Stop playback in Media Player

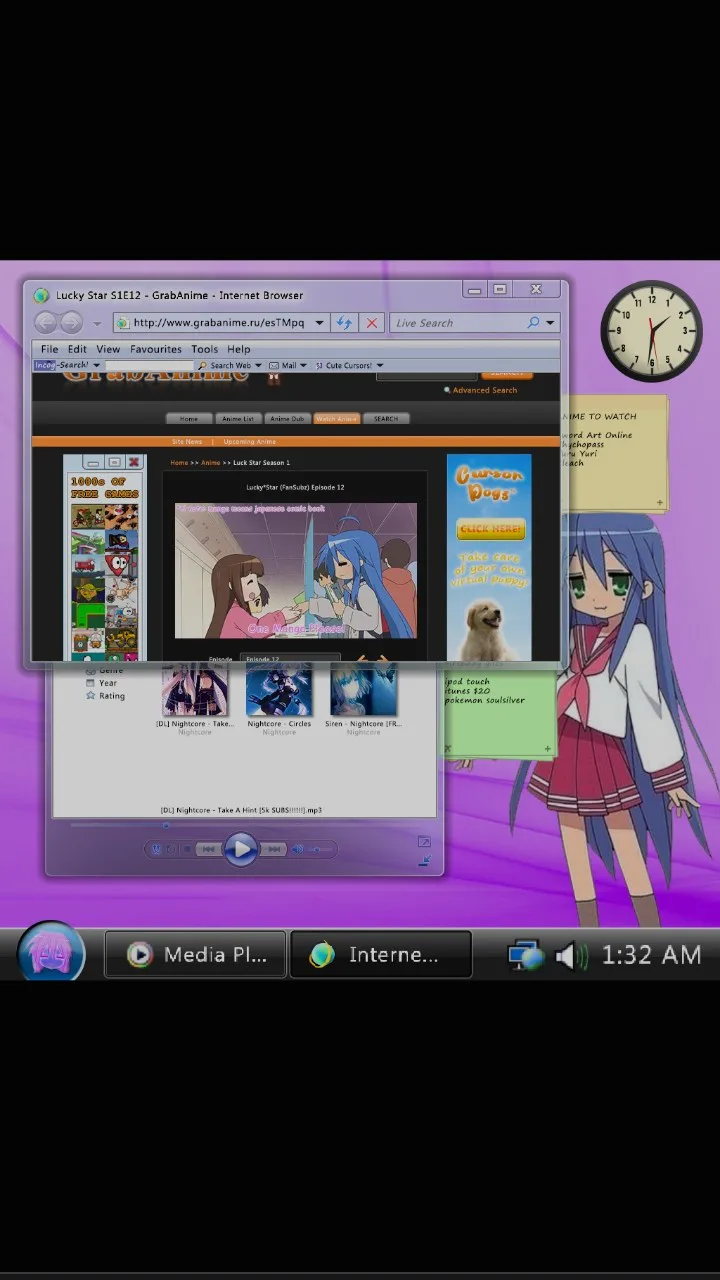click(187, 850)
